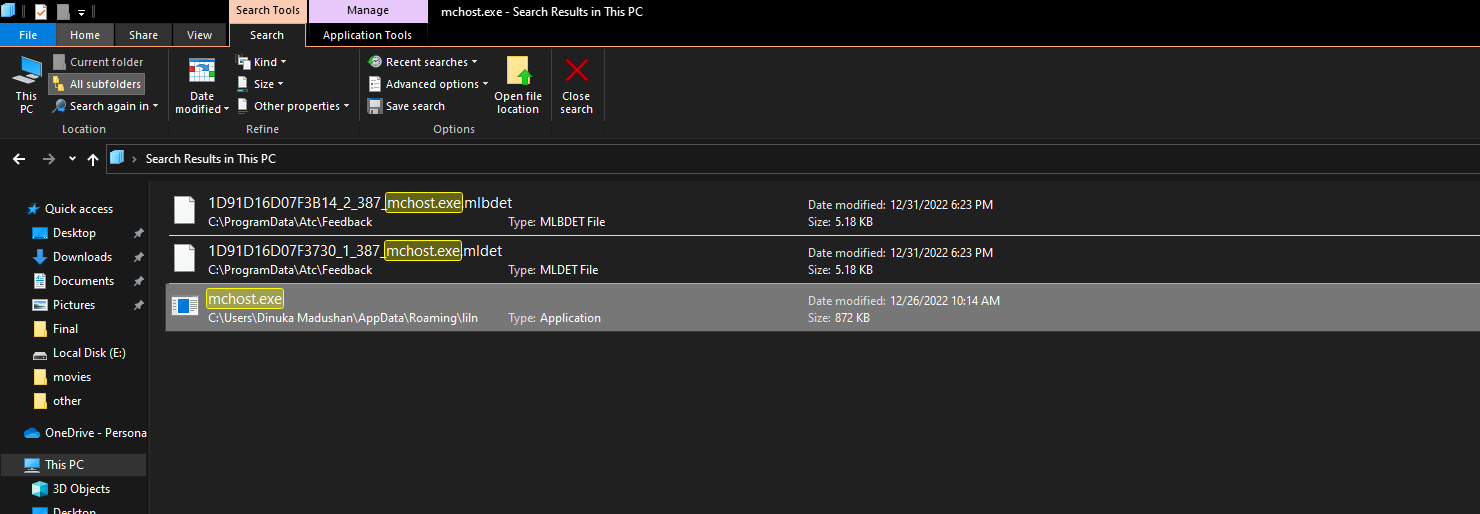This screenshot has height=514, width=1480.
Task: Click the Local Disk (E:) drive icon
Action: click(x=40, y=354)
